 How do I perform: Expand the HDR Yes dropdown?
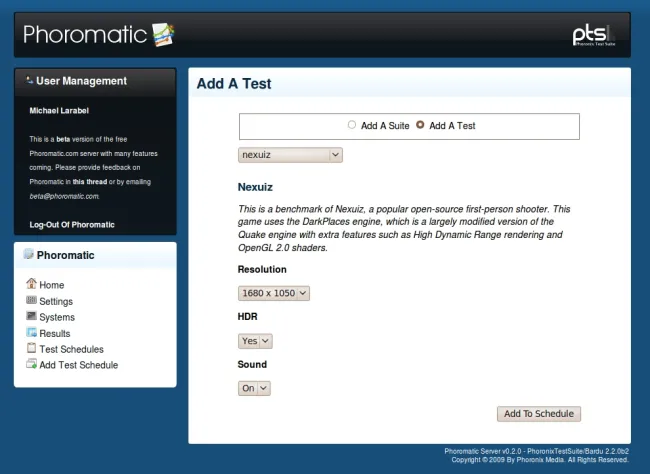tap(255, 341)
